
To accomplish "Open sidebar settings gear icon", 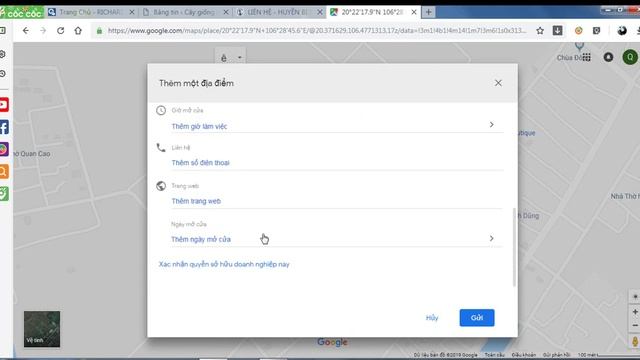I will [3, 54].
